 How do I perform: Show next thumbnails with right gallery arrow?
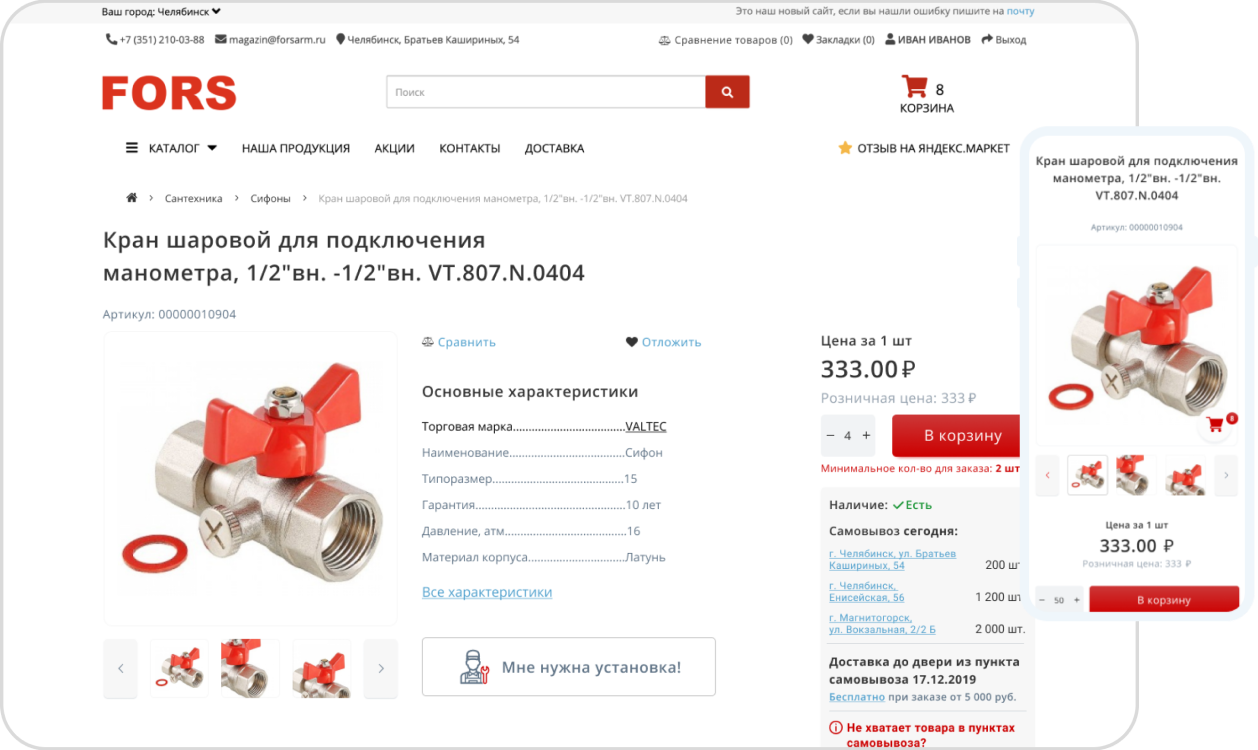tap(381, 668)
